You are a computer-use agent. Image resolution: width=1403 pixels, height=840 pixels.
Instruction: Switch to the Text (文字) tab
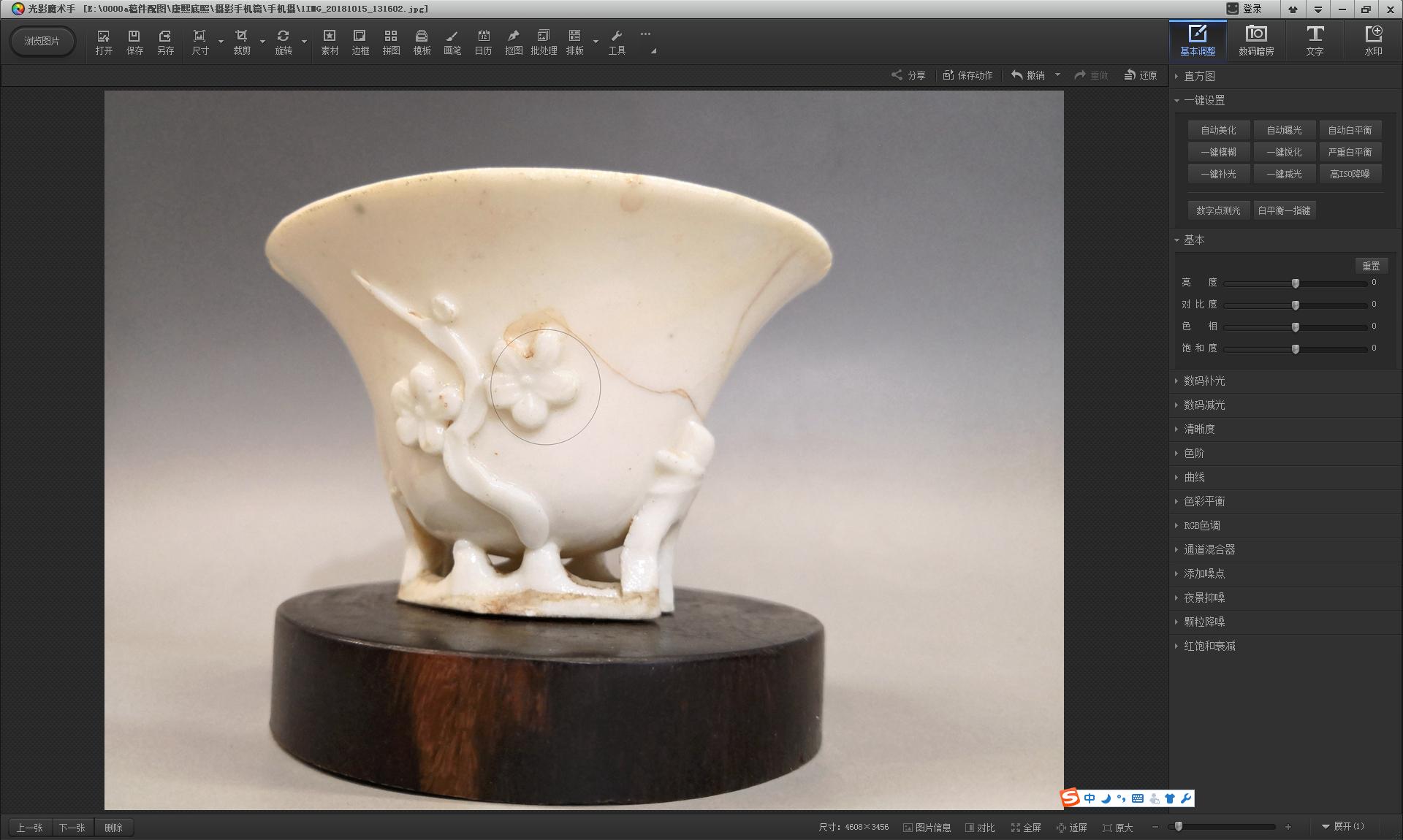[1315, 40]
